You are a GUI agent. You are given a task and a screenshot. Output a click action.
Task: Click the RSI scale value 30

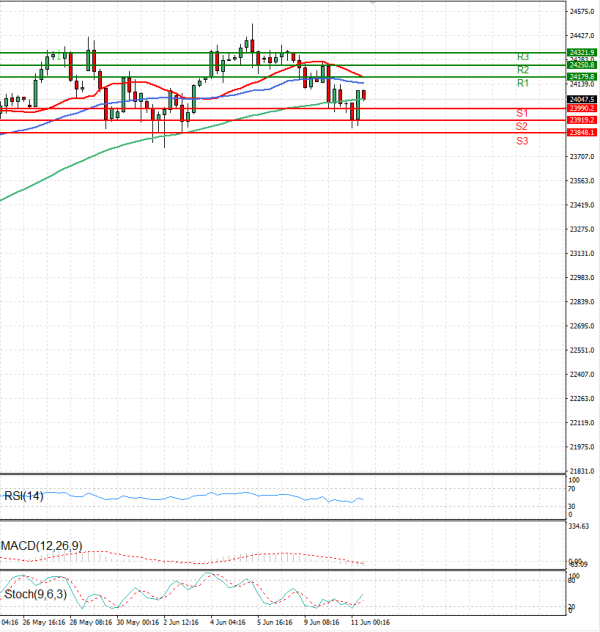[x=571, y=506]
